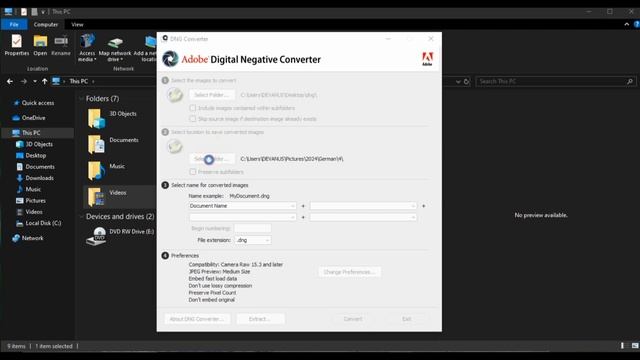Screen dimensions: 640x360
Task: Click the source Select Folder button
Action: [x=212, y=95]
